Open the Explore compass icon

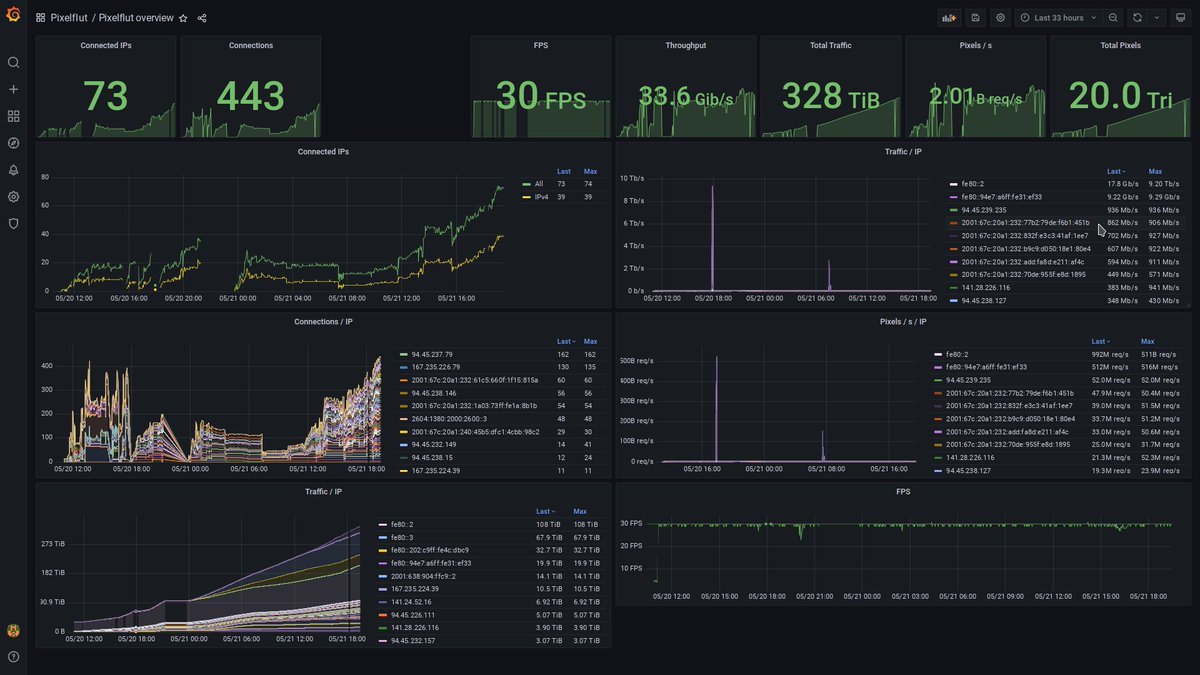(13, 143)
